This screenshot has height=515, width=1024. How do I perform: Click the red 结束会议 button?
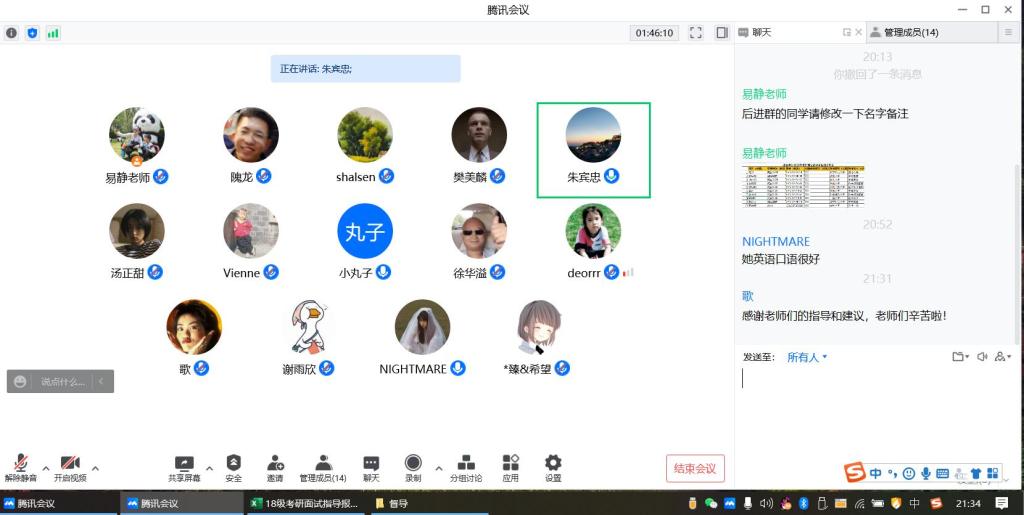695,469
